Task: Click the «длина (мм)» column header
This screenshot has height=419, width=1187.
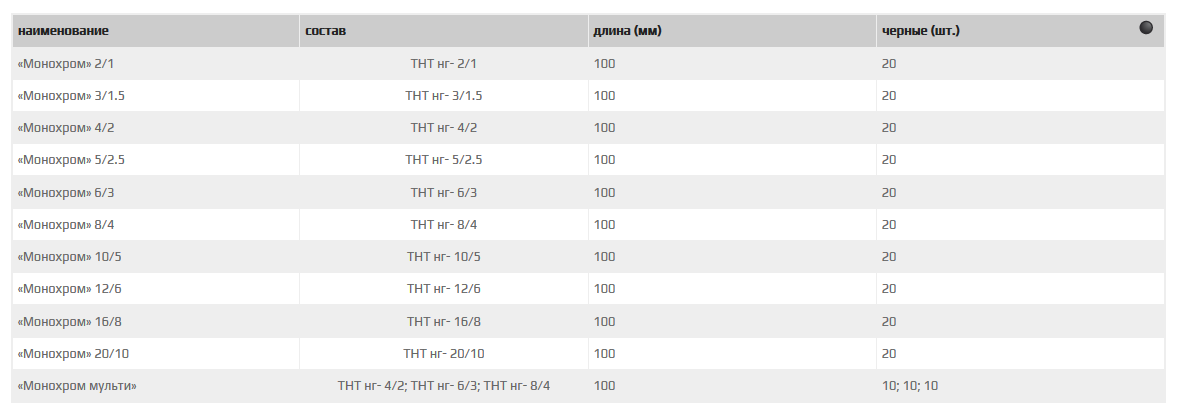Action: 627,31
